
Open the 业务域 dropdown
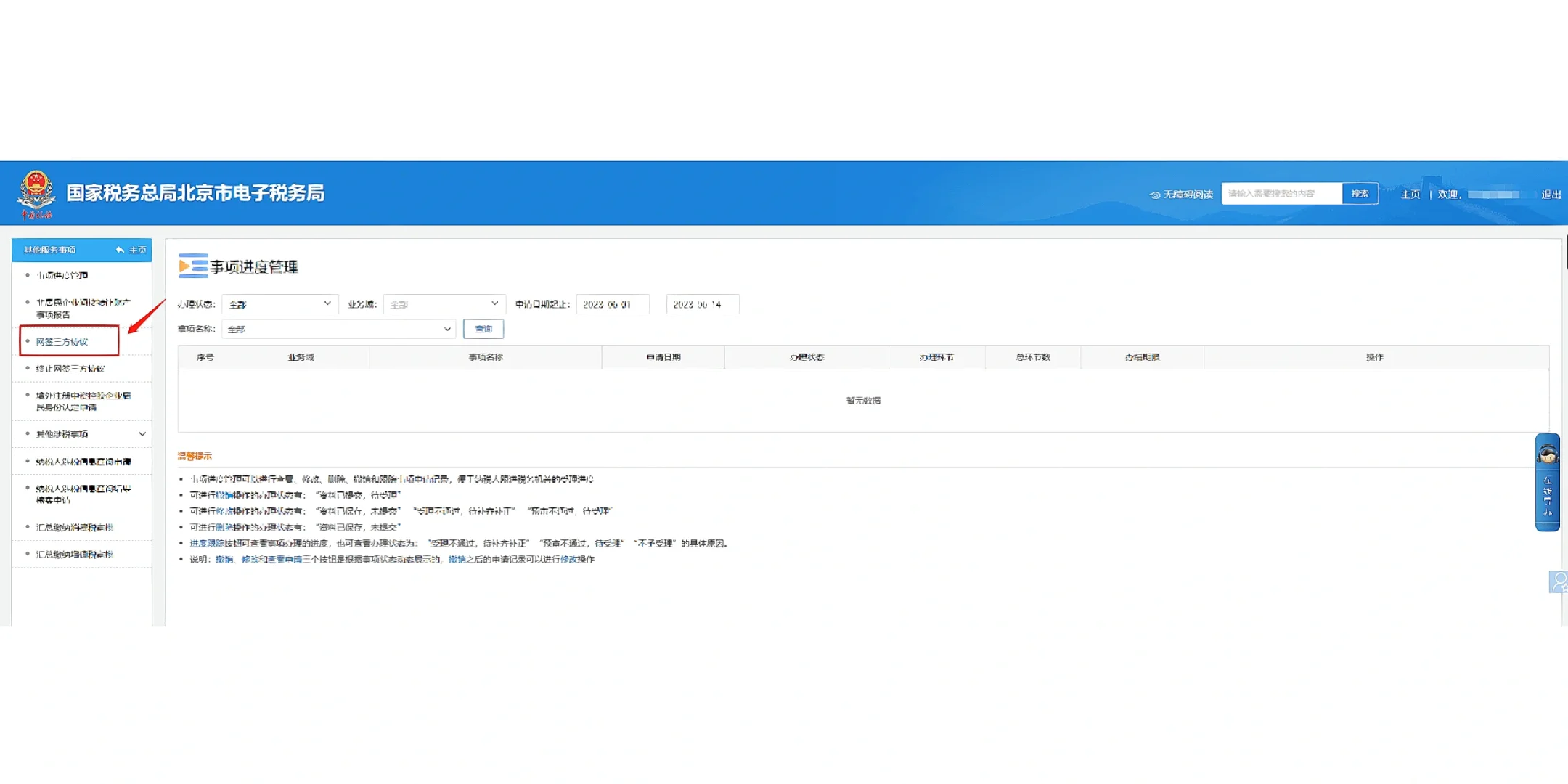[x=443, y=304]
